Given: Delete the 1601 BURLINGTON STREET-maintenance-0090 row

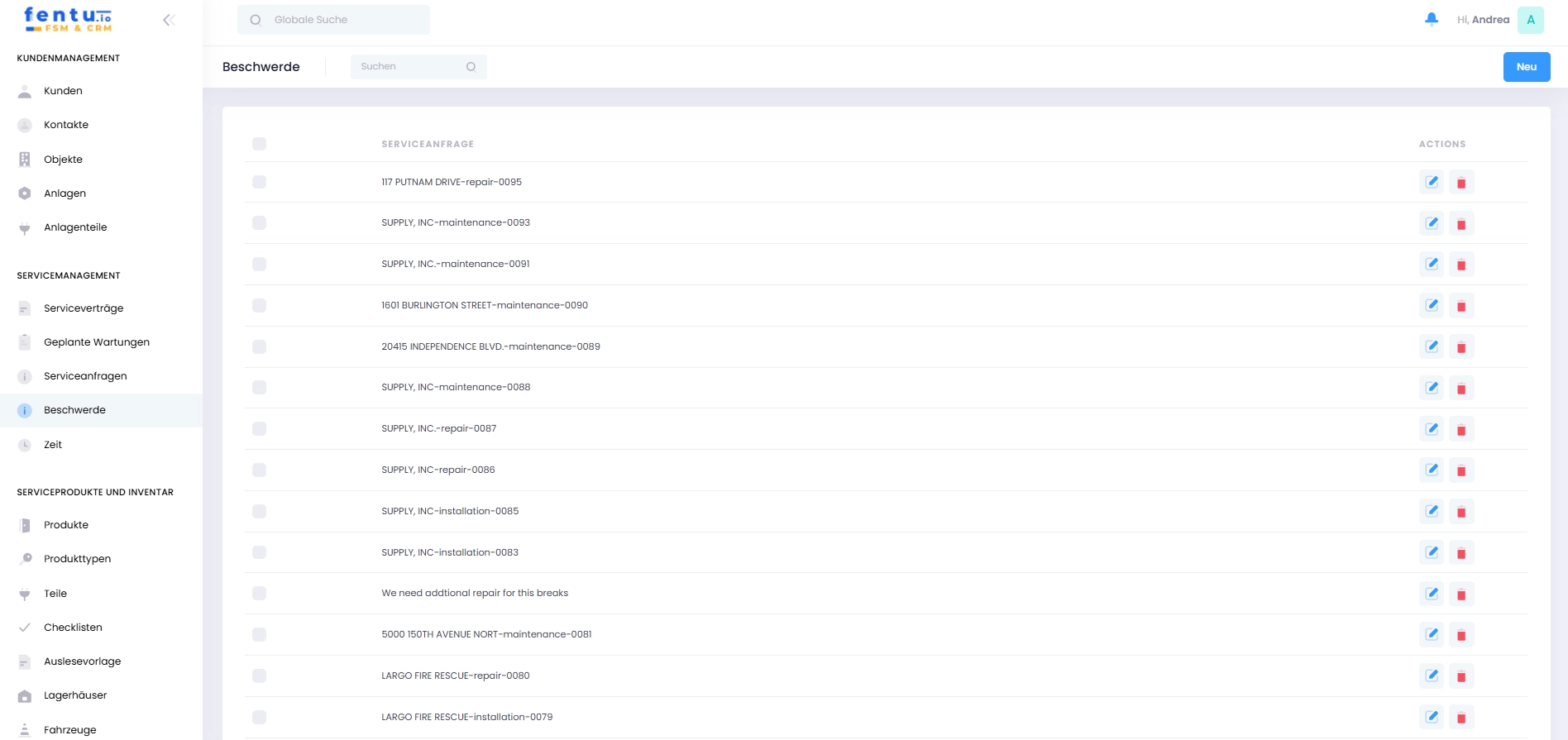Looking at the screenshot, I should coord(1461,306).
